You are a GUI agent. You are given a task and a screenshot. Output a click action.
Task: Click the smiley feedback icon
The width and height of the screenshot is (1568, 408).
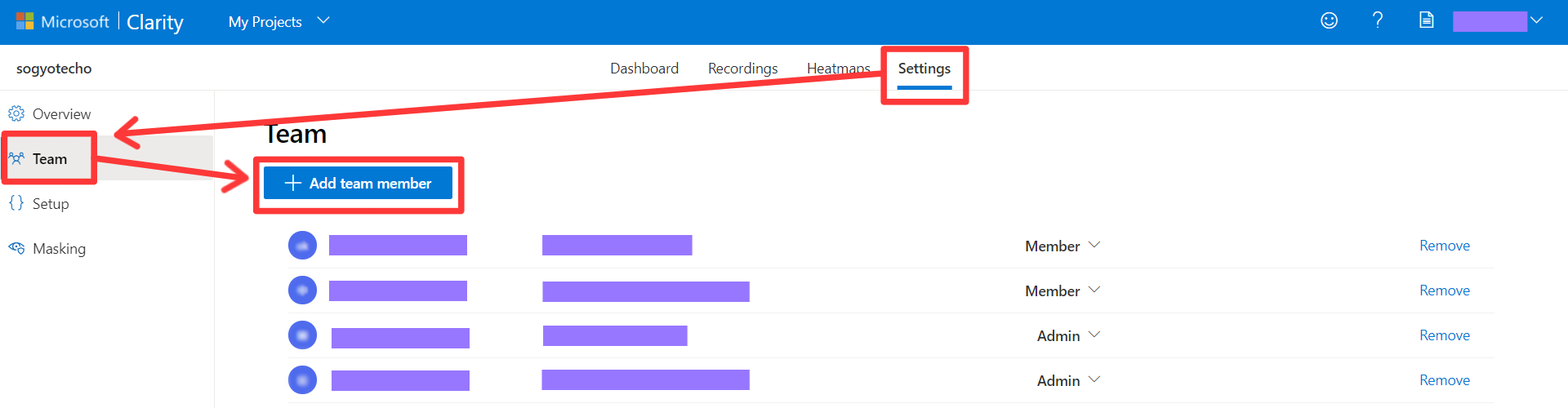[x=1329, y=21]
